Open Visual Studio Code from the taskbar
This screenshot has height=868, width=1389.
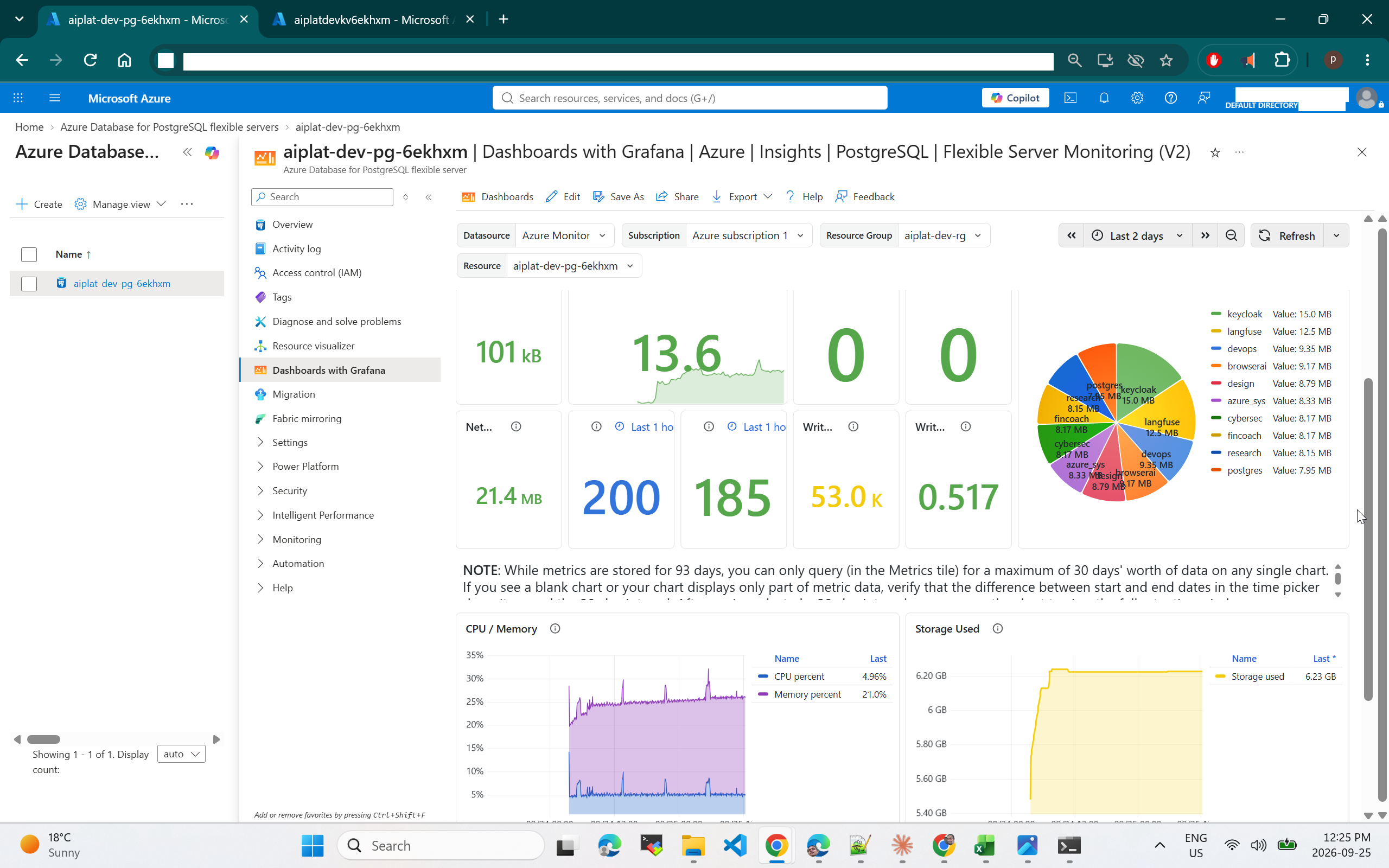(735, 846)
